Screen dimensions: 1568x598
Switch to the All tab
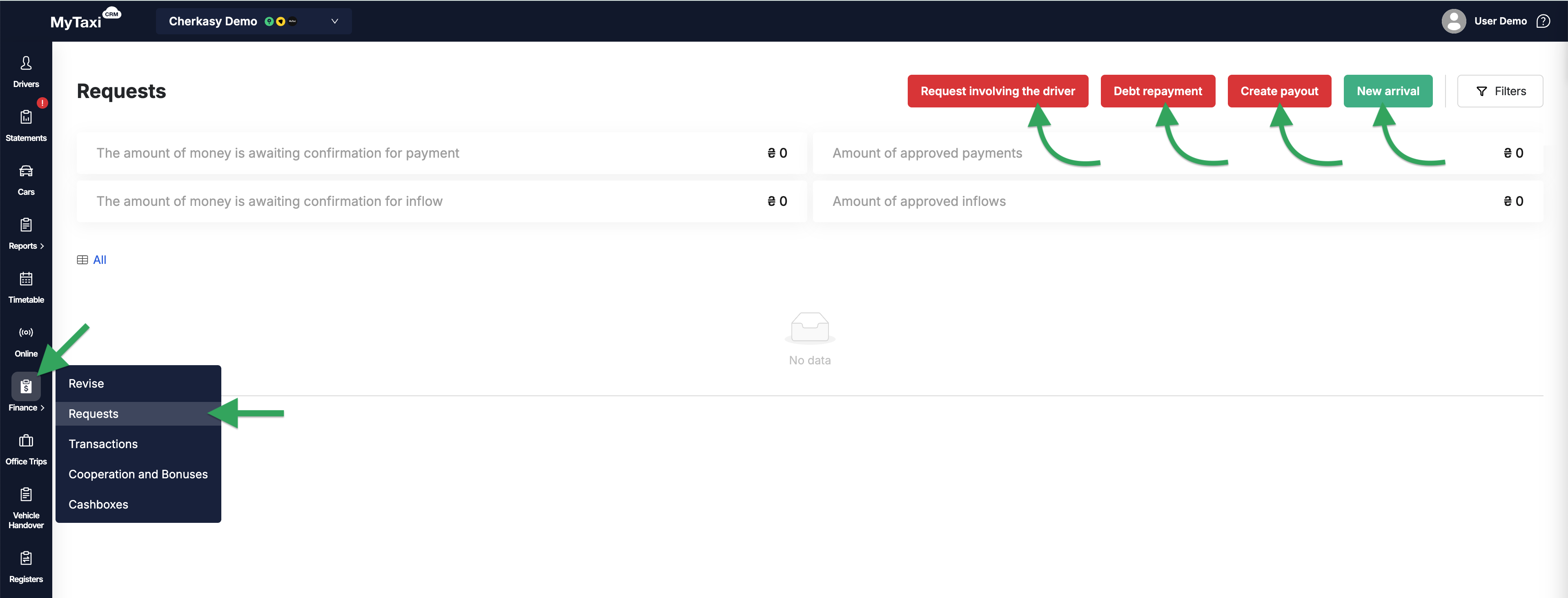click(x=99, y=260)
